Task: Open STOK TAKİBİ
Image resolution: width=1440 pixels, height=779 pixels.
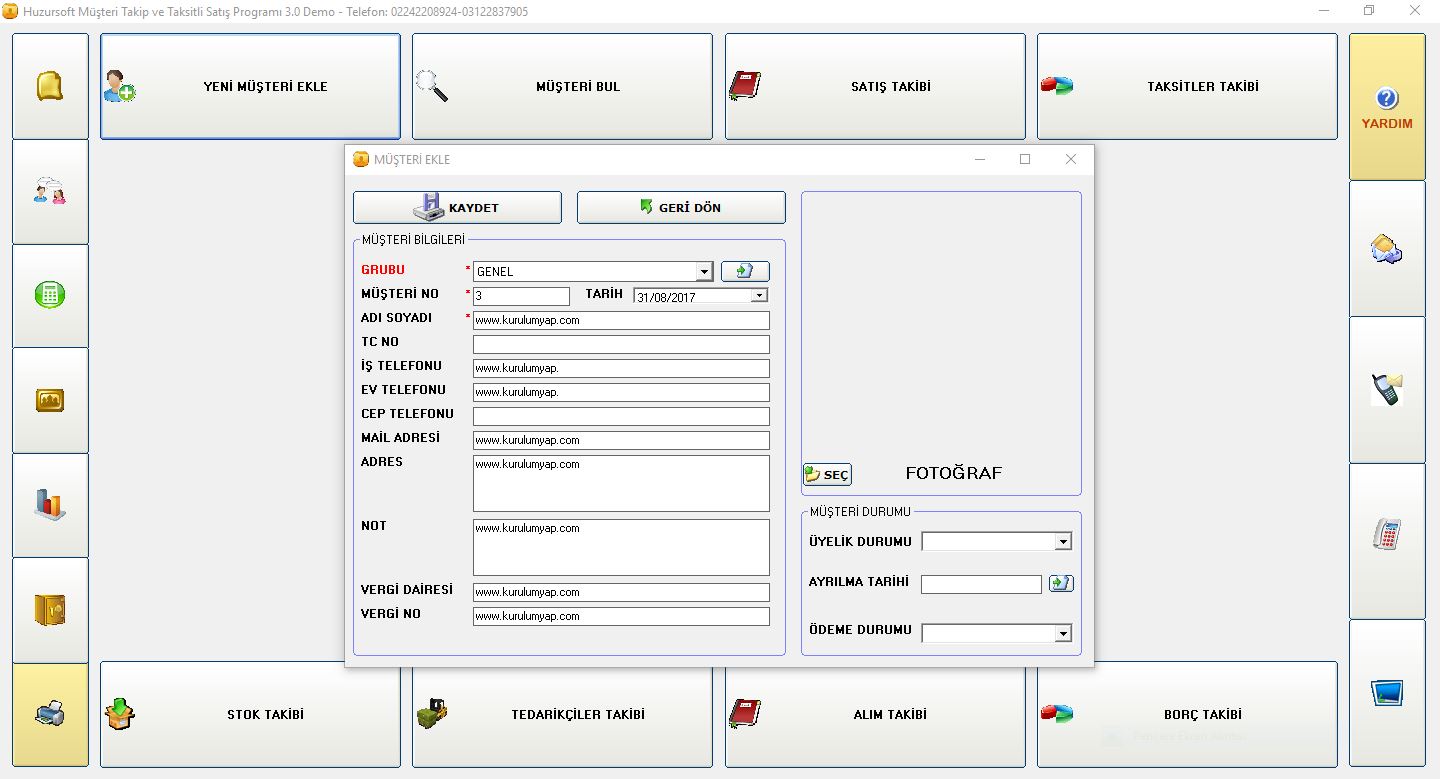Action: click(x=250, y=714)
